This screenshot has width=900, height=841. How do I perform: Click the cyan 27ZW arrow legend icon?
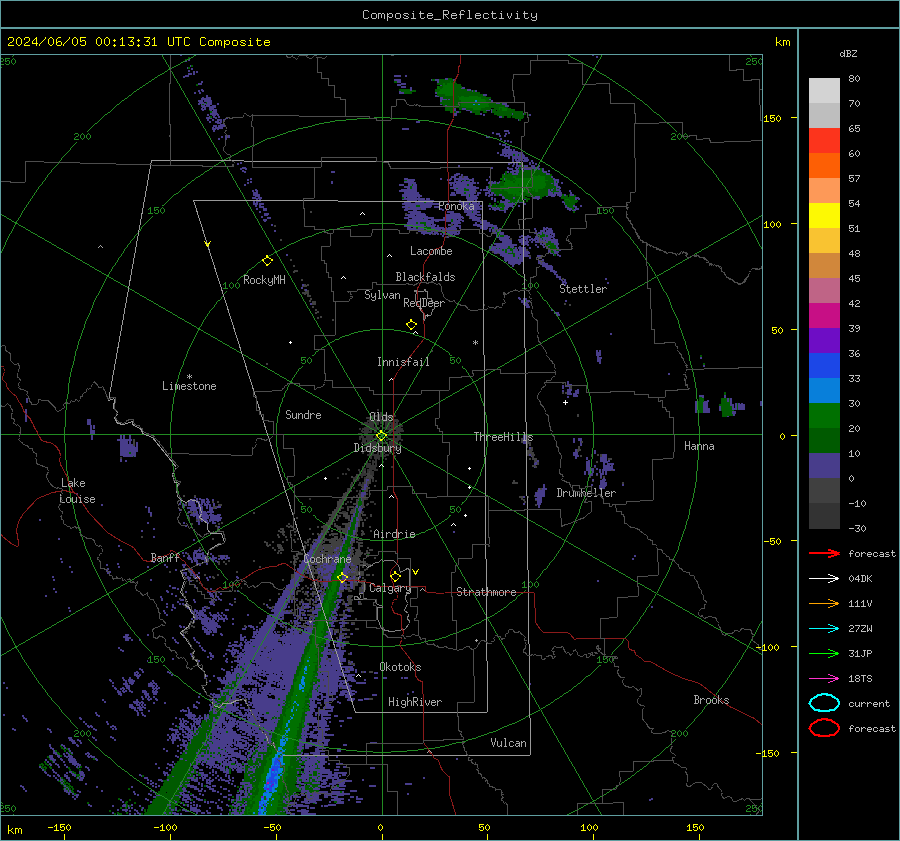824,629
